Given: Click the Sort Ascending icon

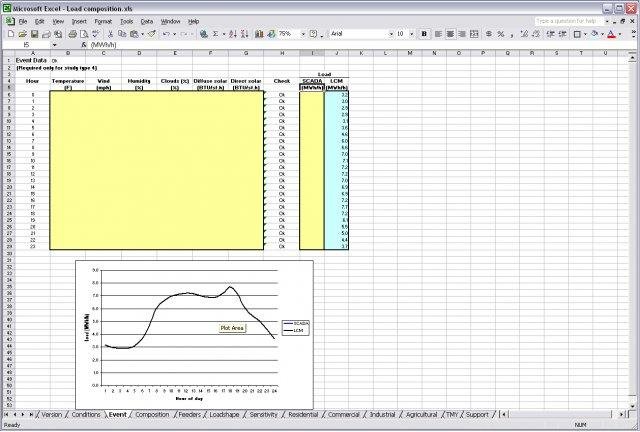Looking at the screenshot, I should (x=233, y=34).
